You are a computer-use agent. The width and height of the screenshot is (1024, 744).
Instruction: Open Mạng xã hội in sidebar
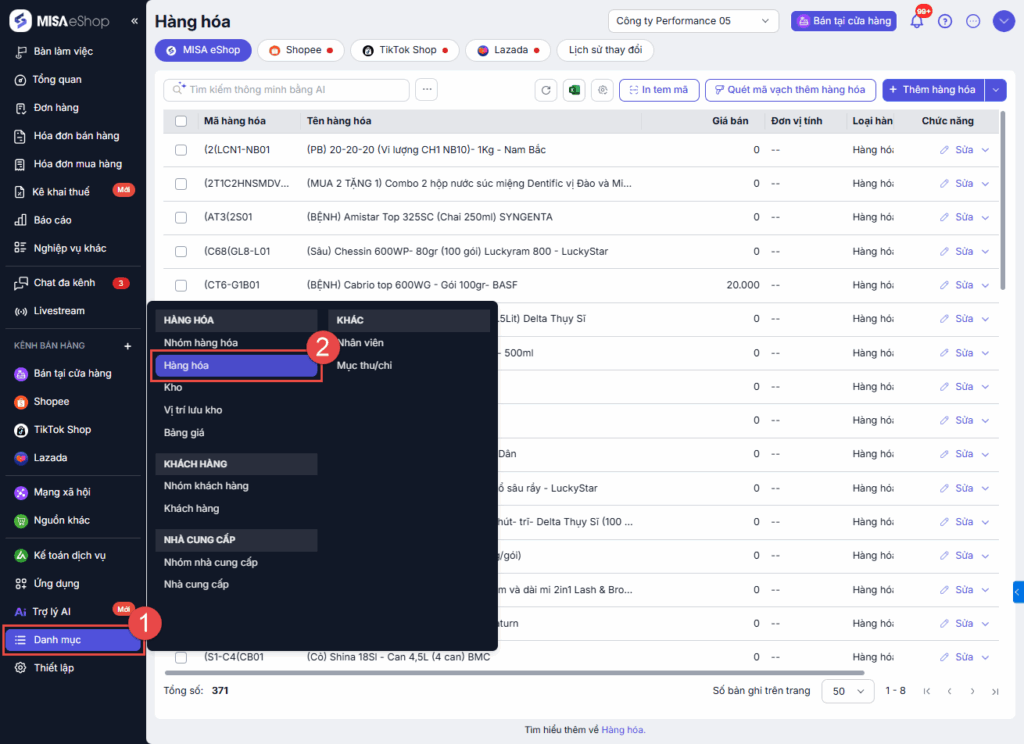pyautogui.click(x=62, y=492)
